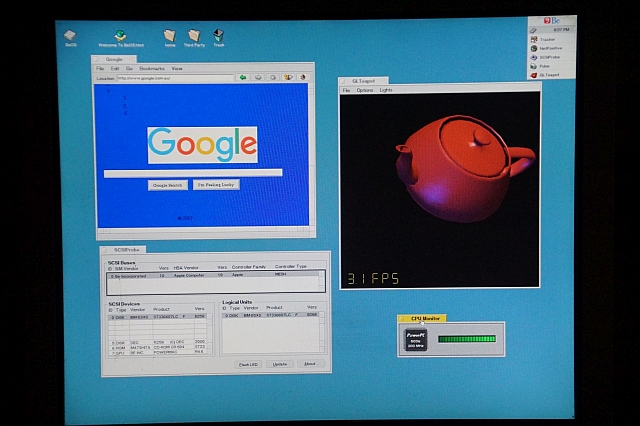Click the GLTeapot window title tab
Viewport: 640px width, 426px height.
click(363, 81)
